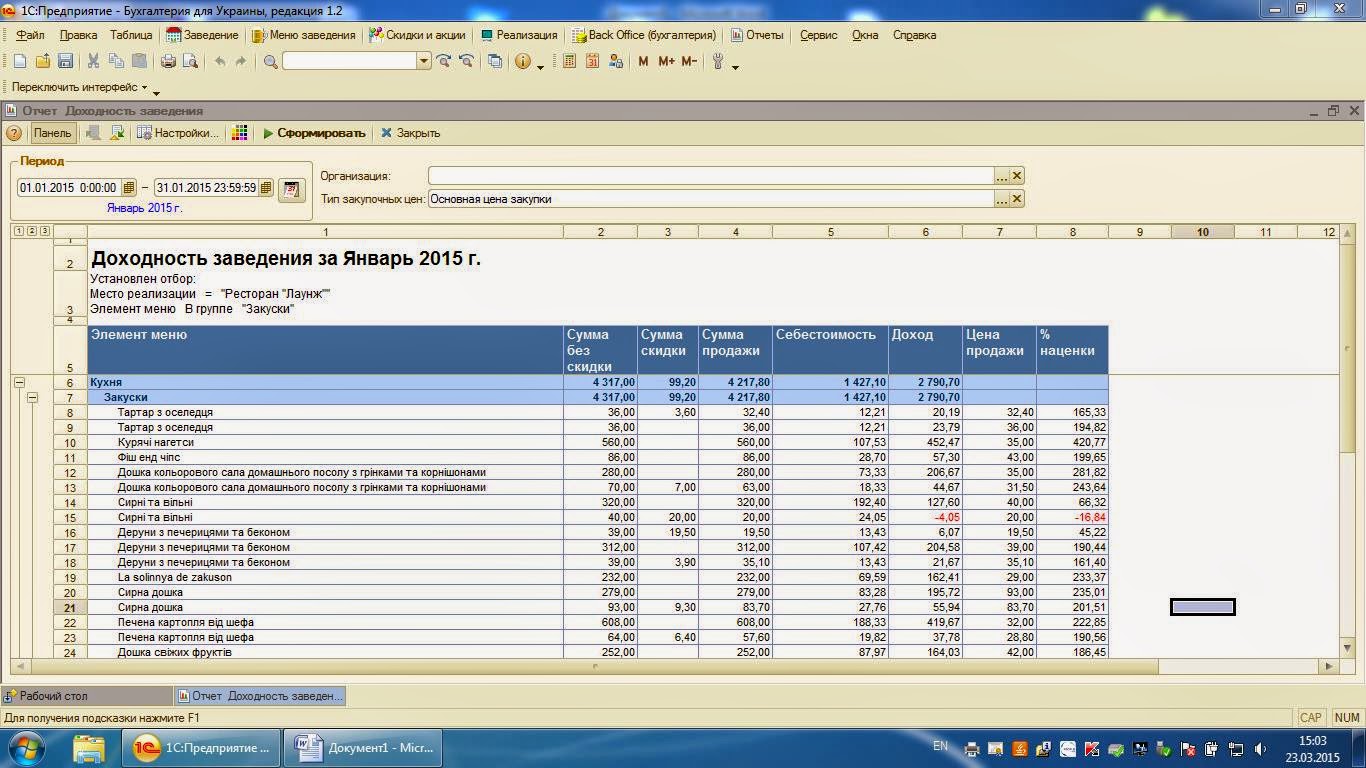Switch to Документ1 - Microsoft Word in taskbar
Viewport: 1366px width, 768px height.
coord(363,748)
